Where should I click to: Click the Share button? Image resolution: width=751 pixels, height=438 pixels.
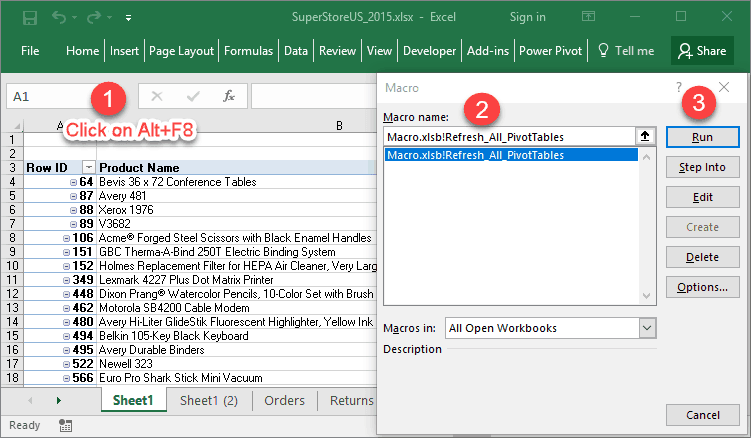699,50
